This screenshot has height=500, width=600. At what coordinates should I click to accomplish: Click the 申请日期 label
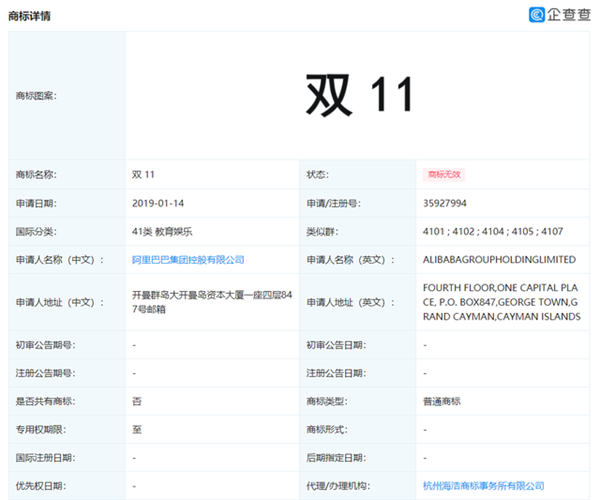[x=36, y=203]
